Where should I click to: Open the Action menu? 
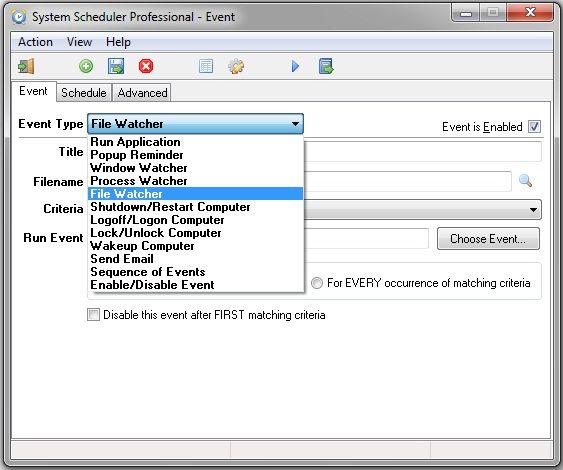pos(35,42)
